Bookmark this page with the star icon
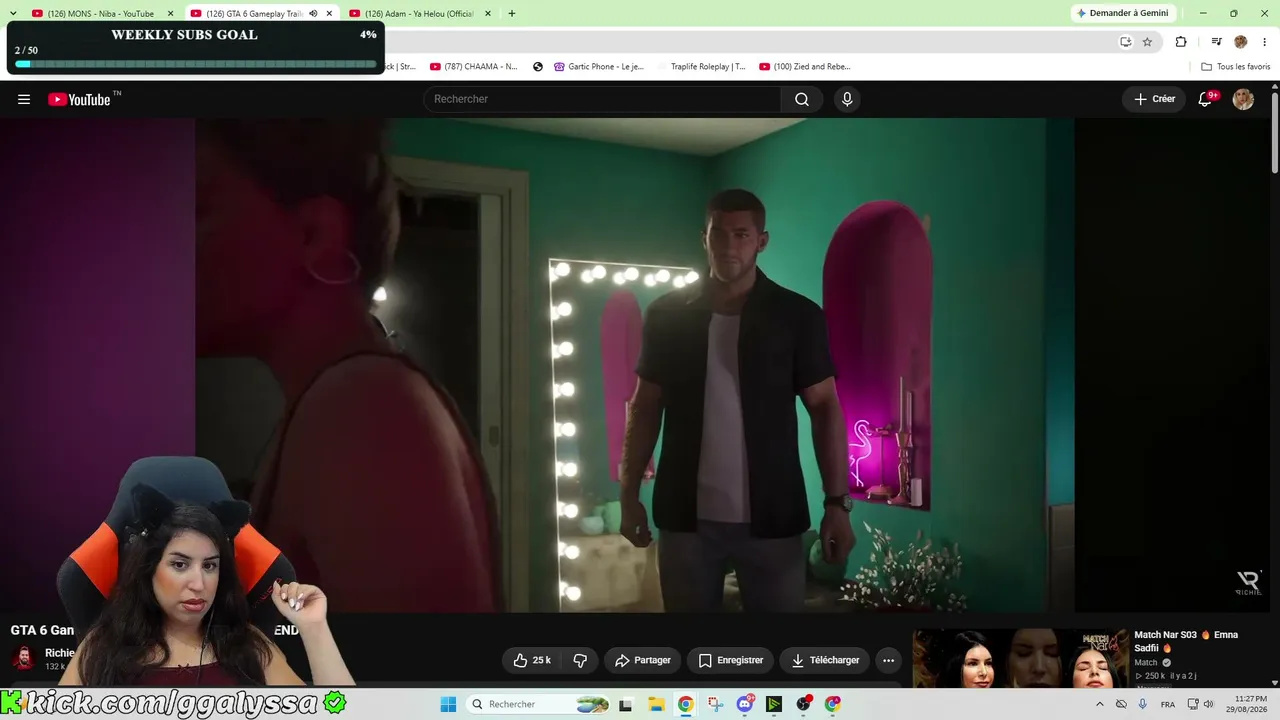 coord(1147,42)
